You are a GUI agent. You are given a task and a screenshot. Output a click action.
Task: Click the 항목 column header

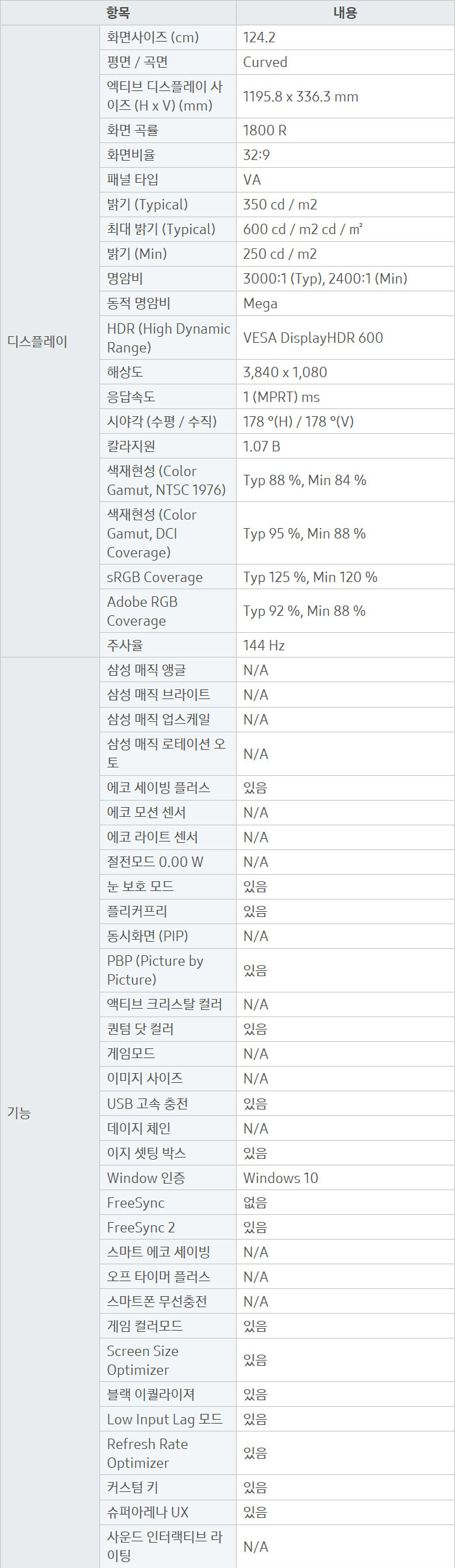pos(118,12)
